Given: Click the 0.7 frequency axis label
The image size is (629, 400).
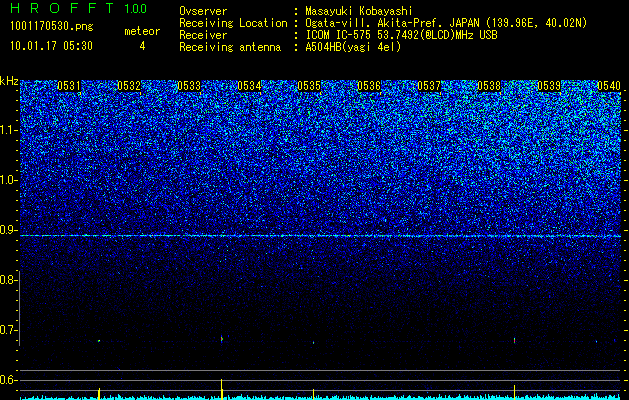Looking at the screenshot, I should click(x=8, y=330).
